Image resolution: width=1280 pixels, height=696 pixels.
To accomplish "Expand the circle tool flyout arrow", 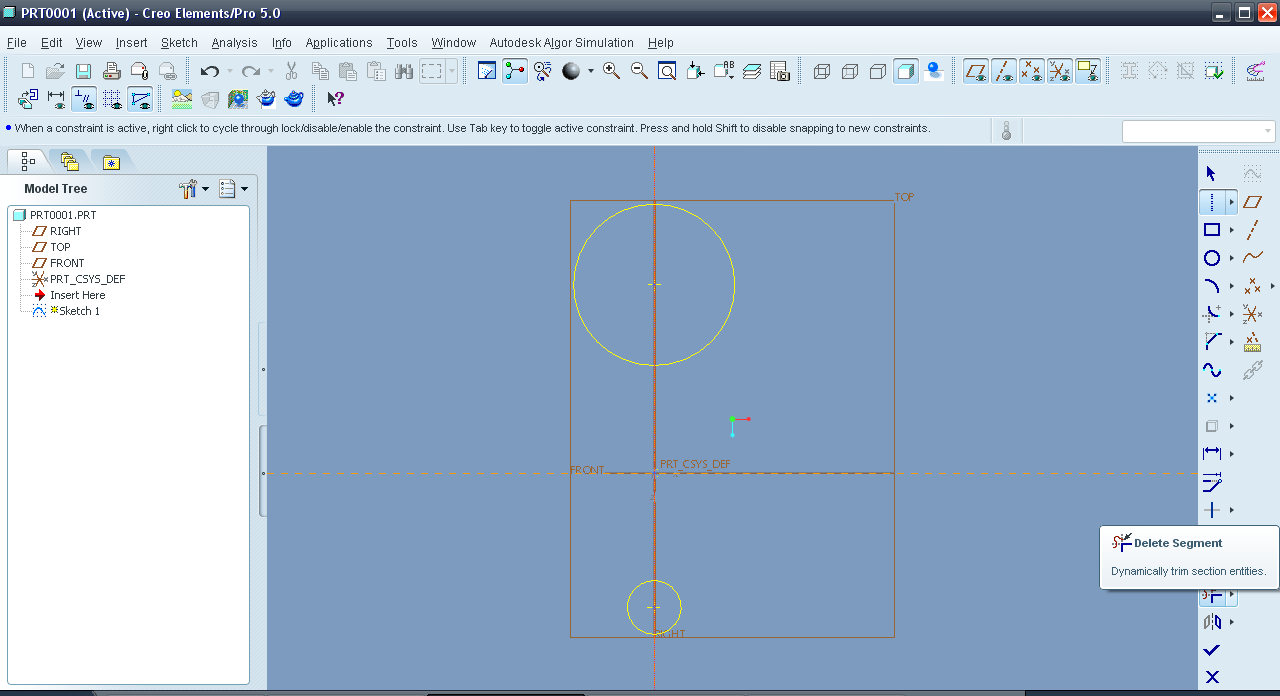I will 1231,259.
